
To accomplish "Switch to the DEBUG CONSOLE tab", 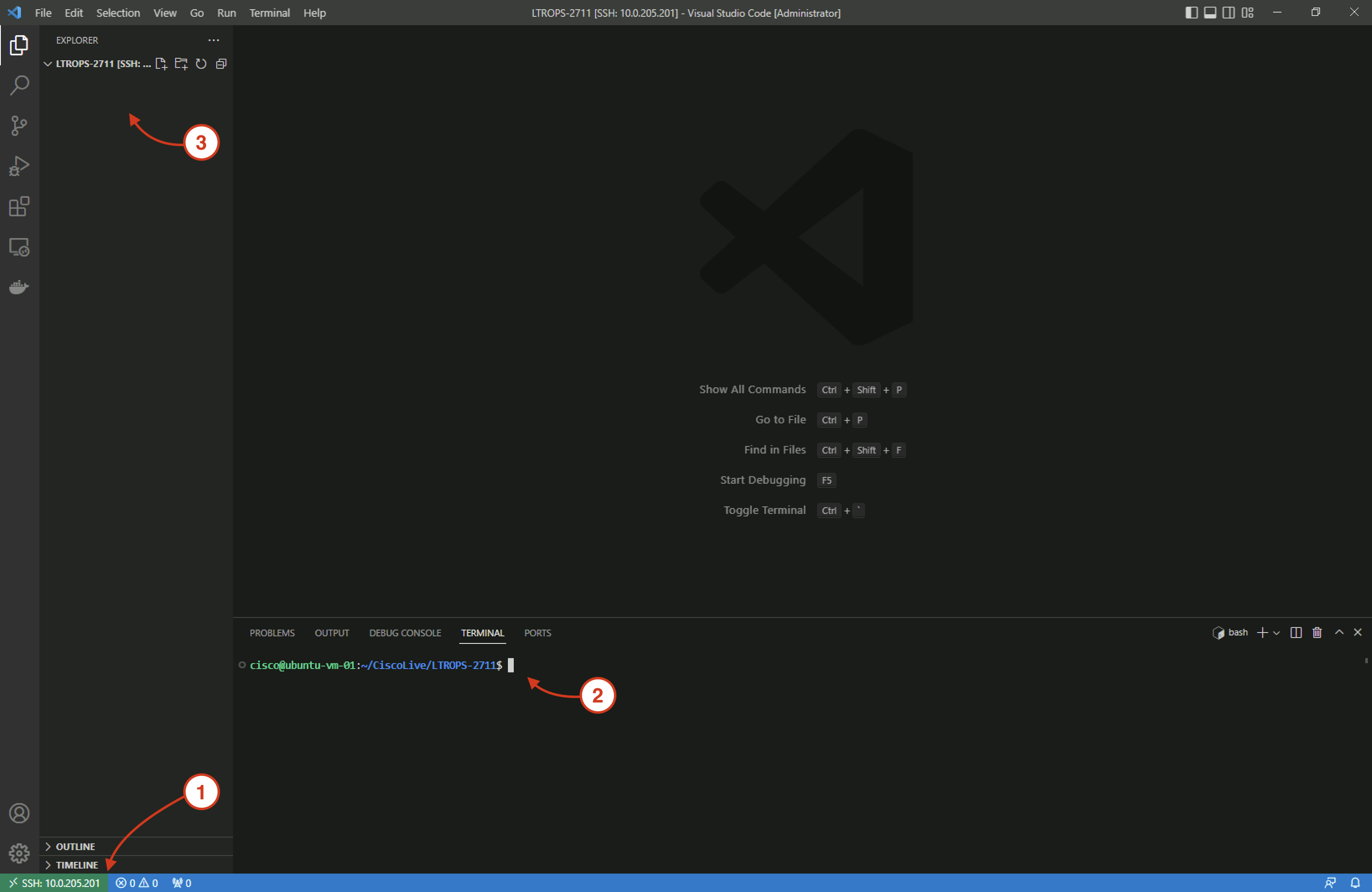I will [x=405, y=633].
